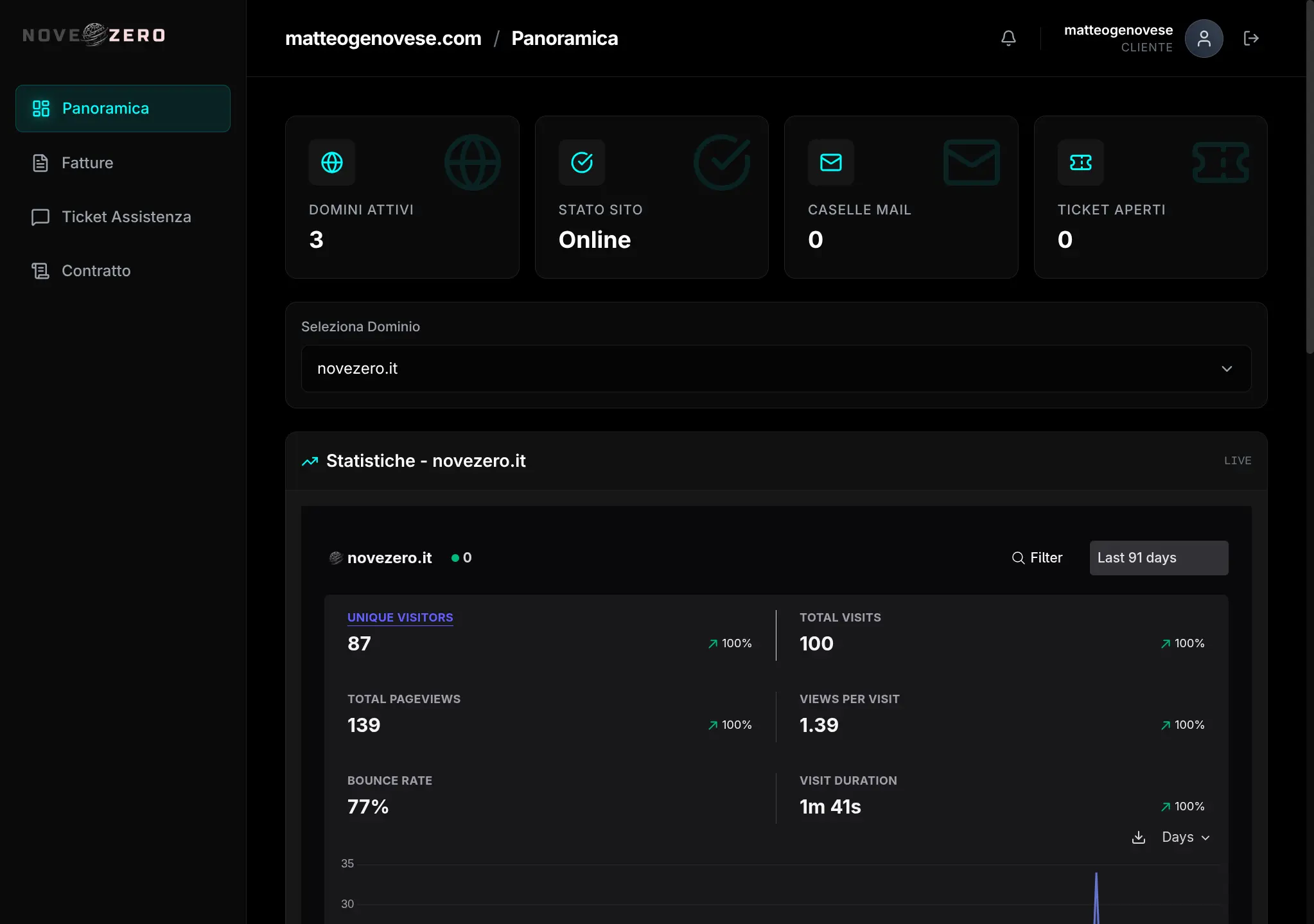Click the Panoramica grid icon
The image size is (1314, 924).
pos(41,109)
